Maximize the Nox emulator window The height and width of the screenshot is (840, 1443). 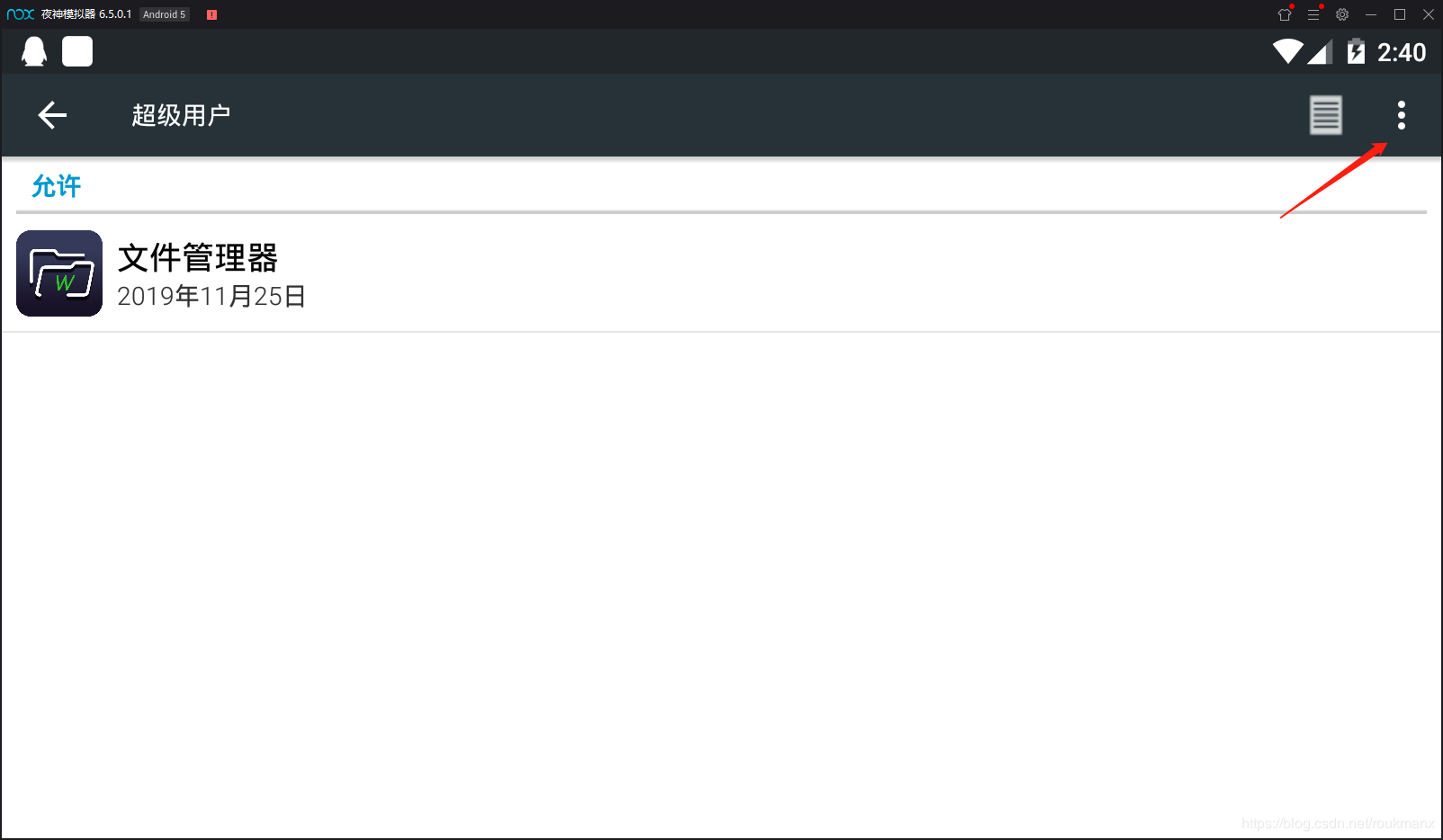1400,14
